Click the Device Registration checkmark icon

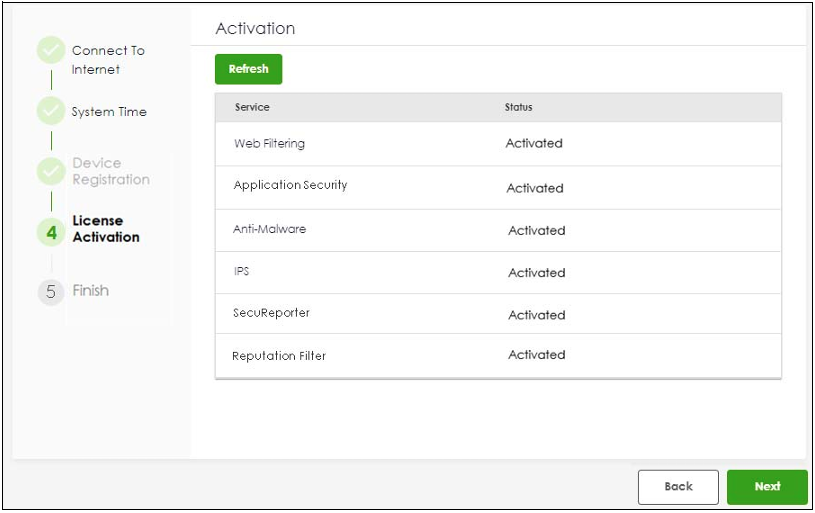click(x=51, y=172)
